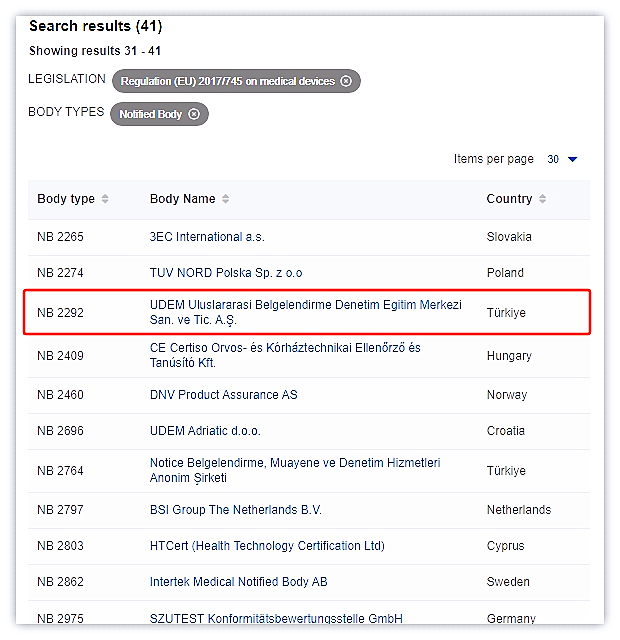Click the Norway country cell
The height and width of the screenshot is (640, 620).
pos(507,395)
